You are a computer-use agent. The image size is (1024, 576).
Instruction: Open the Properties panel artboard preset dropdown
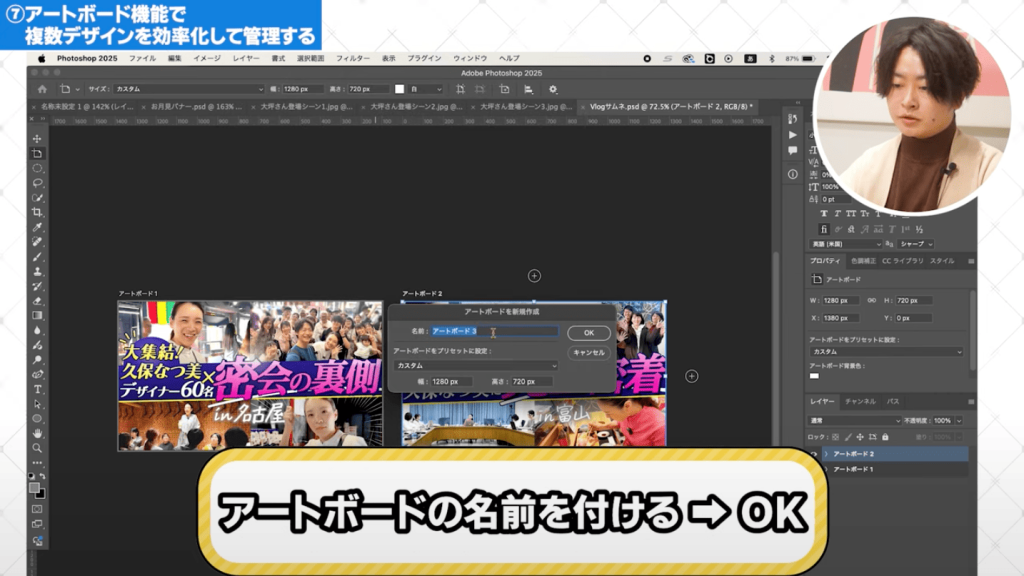(x=886, y=351)
